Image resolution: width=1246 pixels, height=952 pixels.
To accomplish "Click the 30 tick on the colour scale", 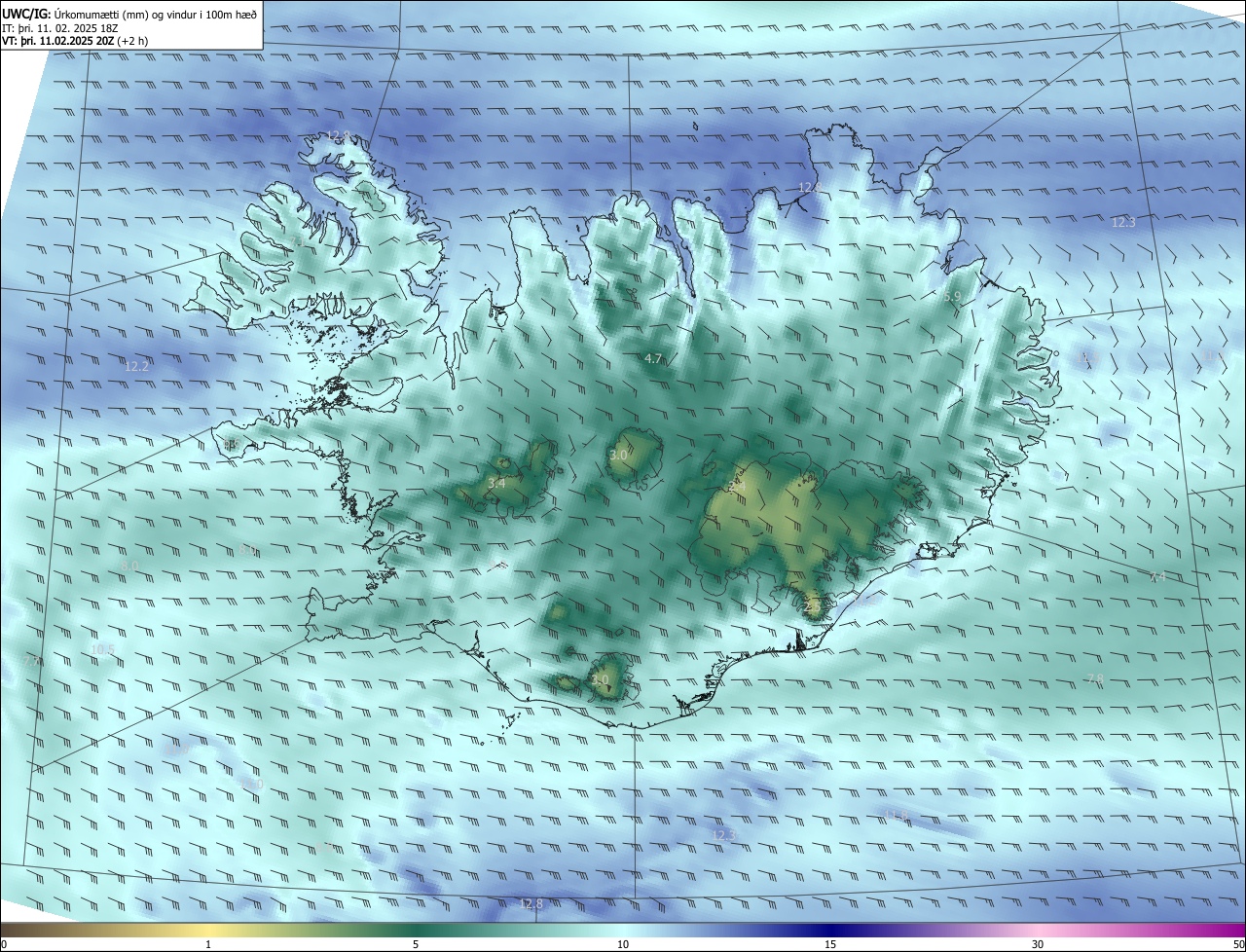I will pyautogui.click(x=1038, y=944).
